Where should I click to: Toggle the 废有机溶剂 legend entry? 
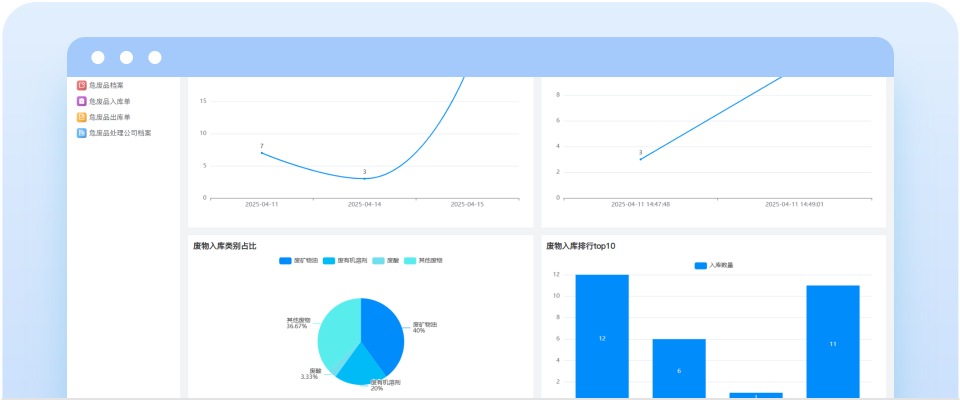[x=345, y=260]
